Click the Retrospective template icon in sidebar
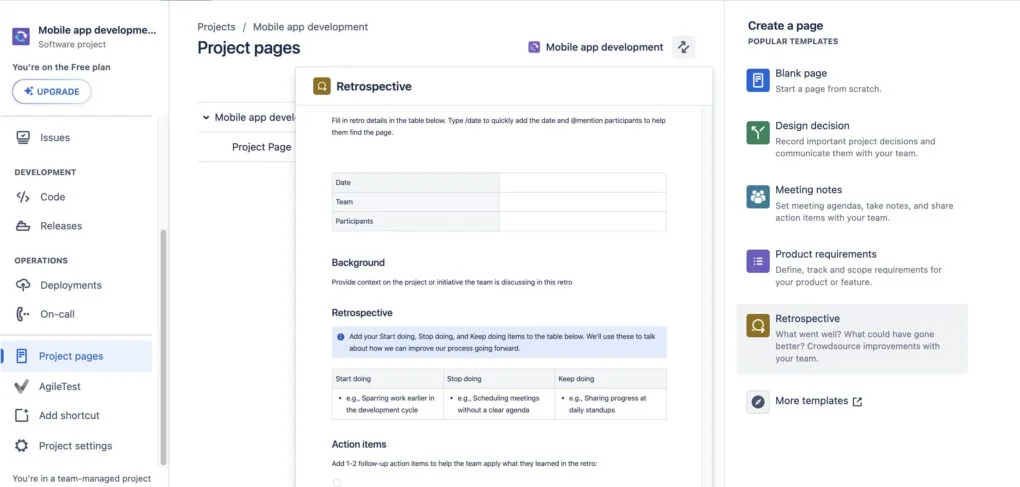This screenshot has width=1020, height=487. (758, 326)
